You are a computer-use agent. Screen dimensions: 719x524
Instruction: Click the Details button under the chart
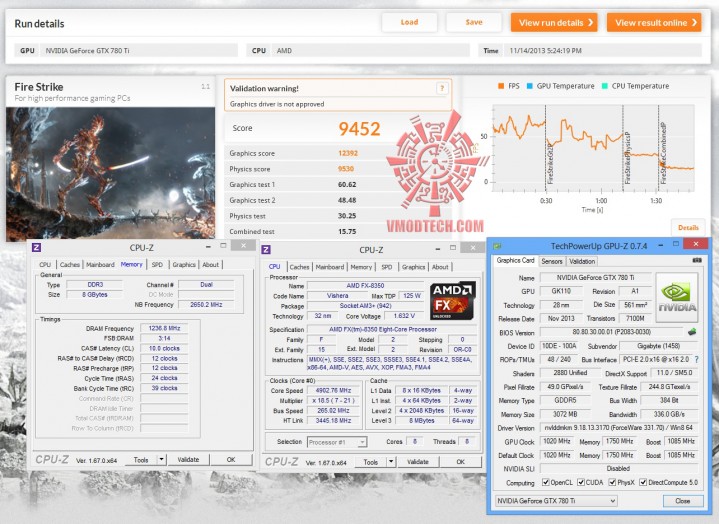(x=688, y=227)
